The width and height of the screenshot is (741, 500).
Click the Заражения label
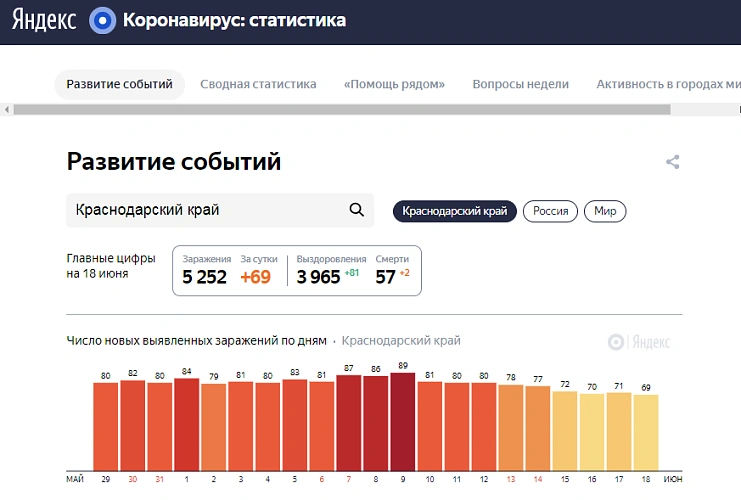click(207, 259)
